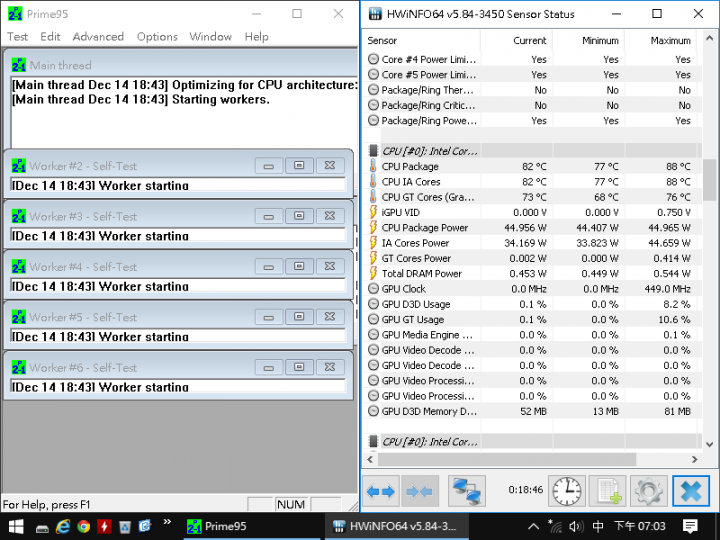Screen dimensions: 720x540
Task: Restore the Worker #3 Self-Test subwindow
Action: (299, 216)
